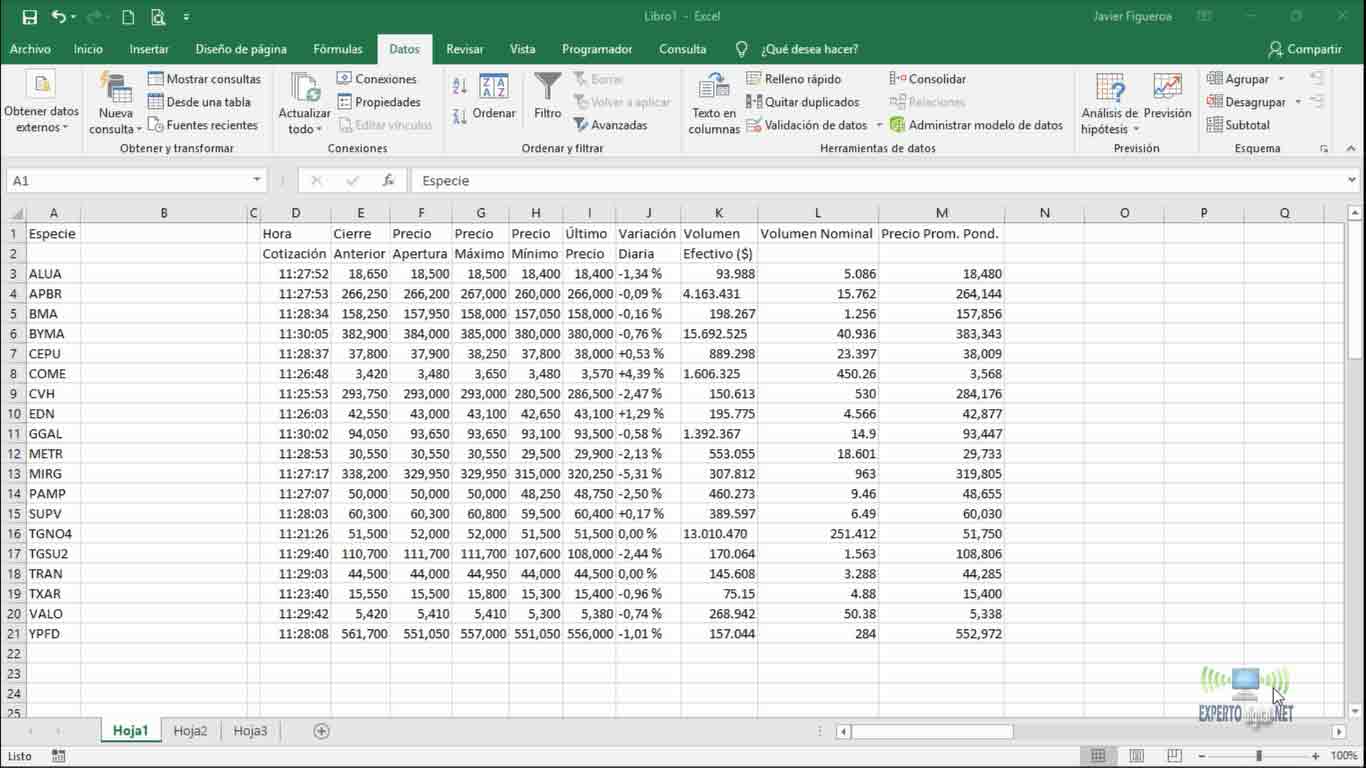Screen dimensions: 1366x768
Task: Click the Compartir share button
Action: pyautogui.click(x=1304, y=49)
